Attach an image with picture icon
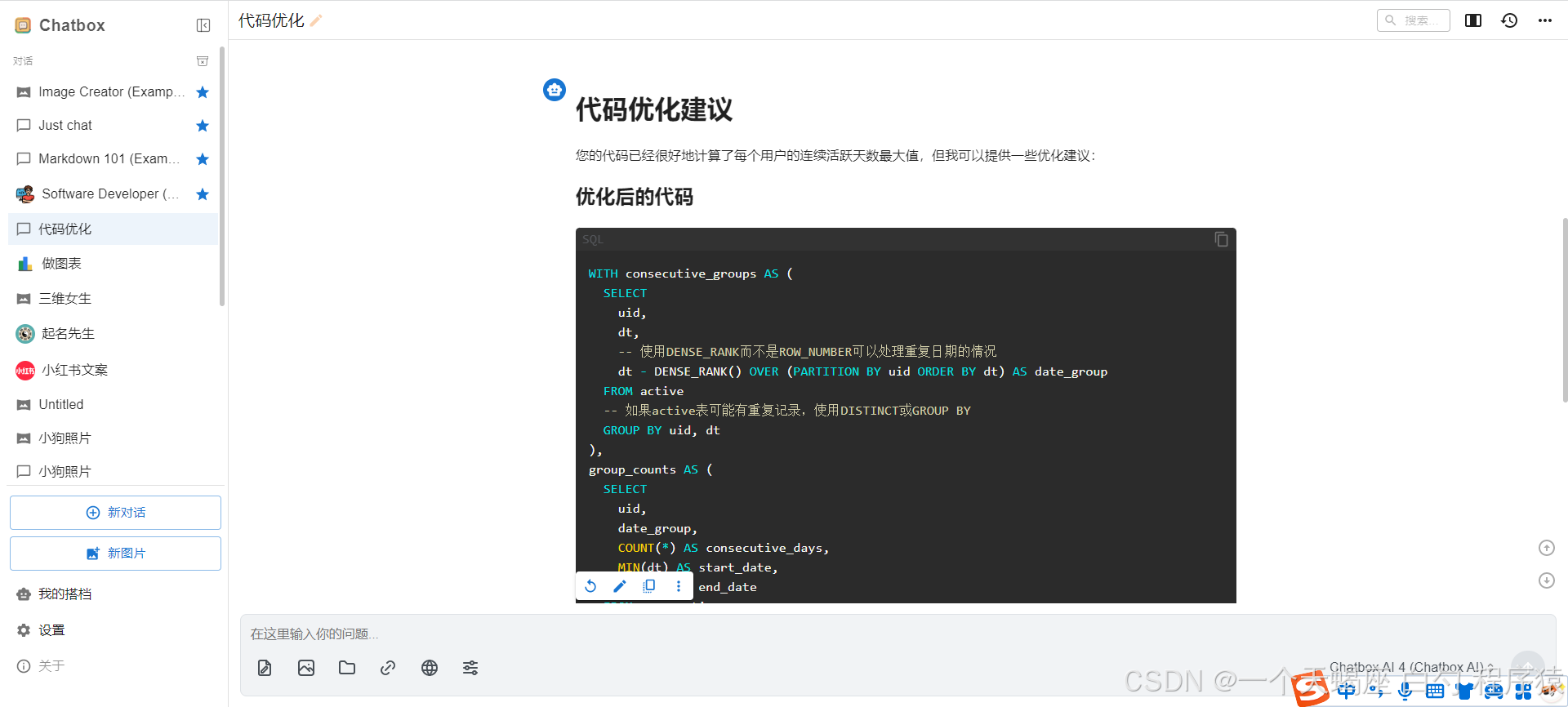Viewport: 1568px width, 707px height. pos(306,668)
